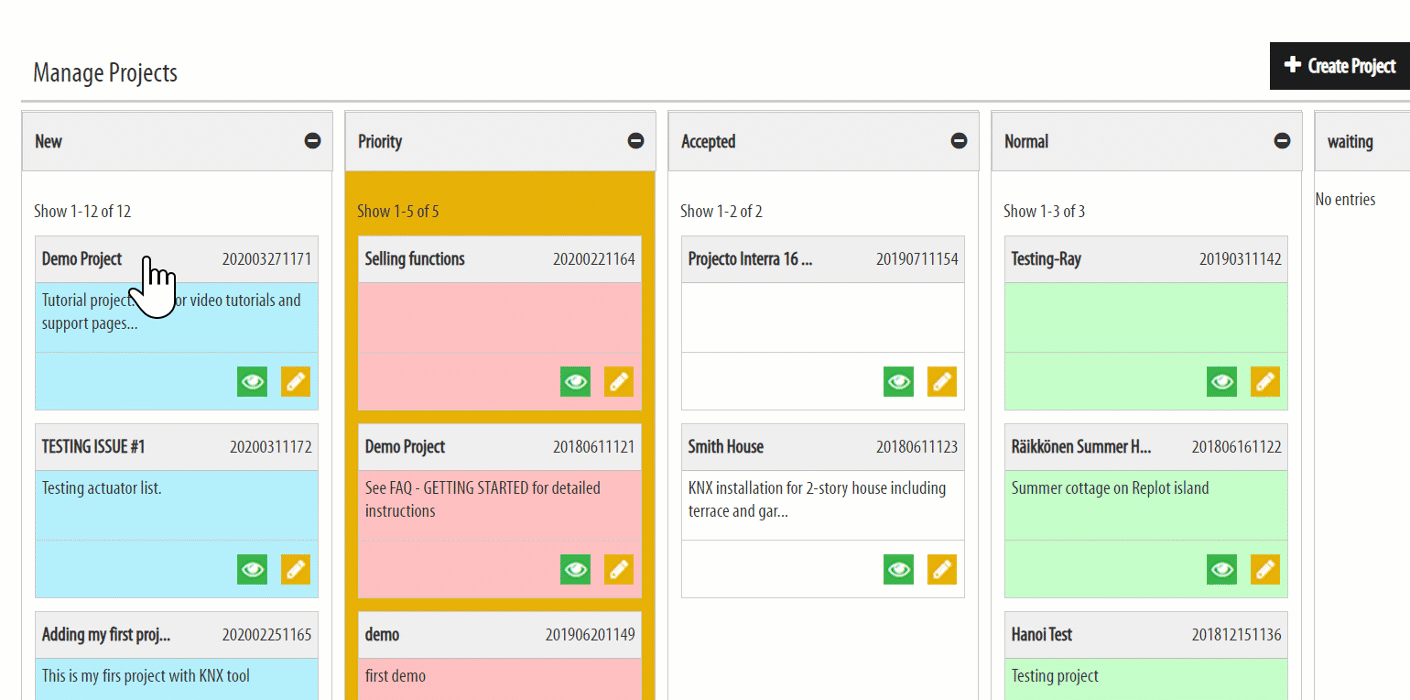1410x700 pixels.
Task: View Projecto Interra 16 with eye icon
Action: (898, 381)
